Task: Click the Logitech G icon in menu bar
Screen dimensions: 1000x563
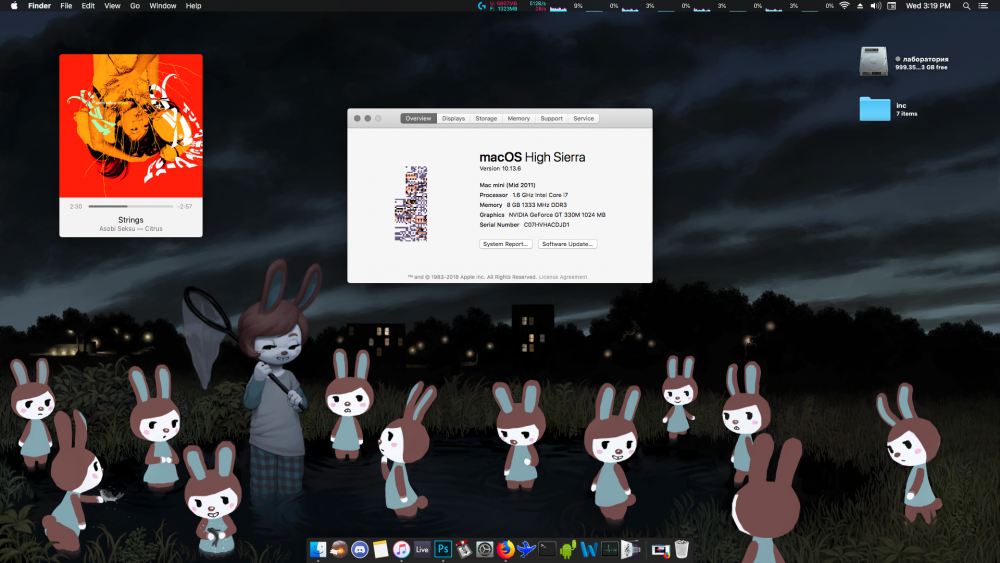Action: [482, 6]
